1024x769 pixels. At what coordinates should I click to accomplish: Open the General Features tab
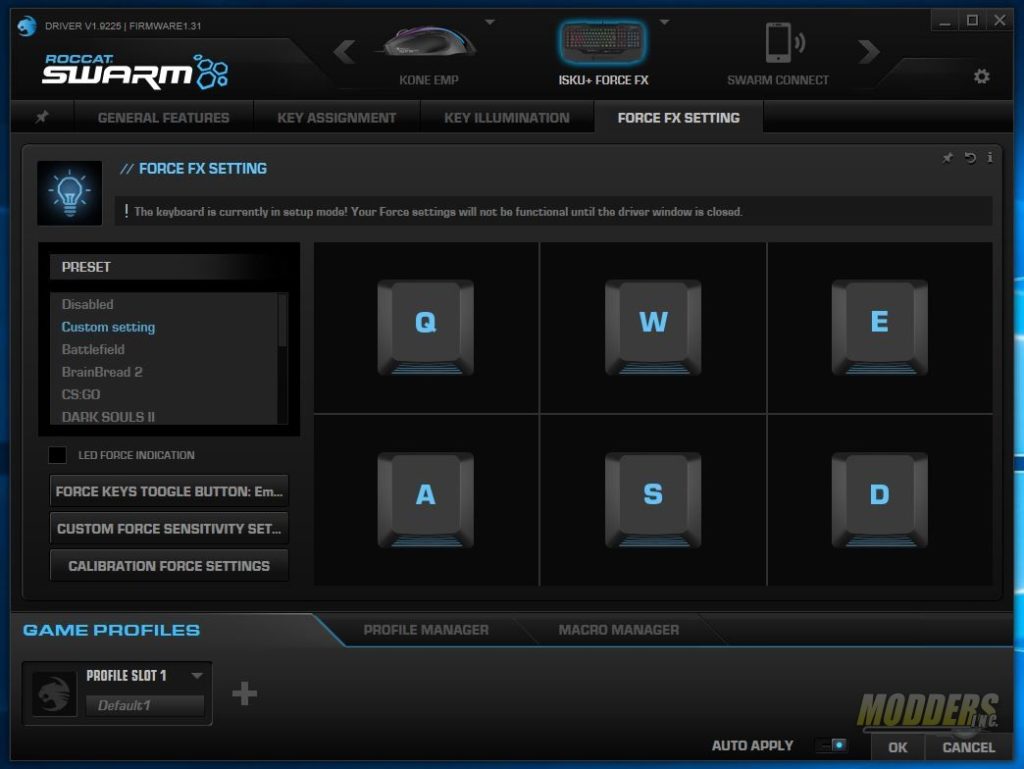coord(163,118)
